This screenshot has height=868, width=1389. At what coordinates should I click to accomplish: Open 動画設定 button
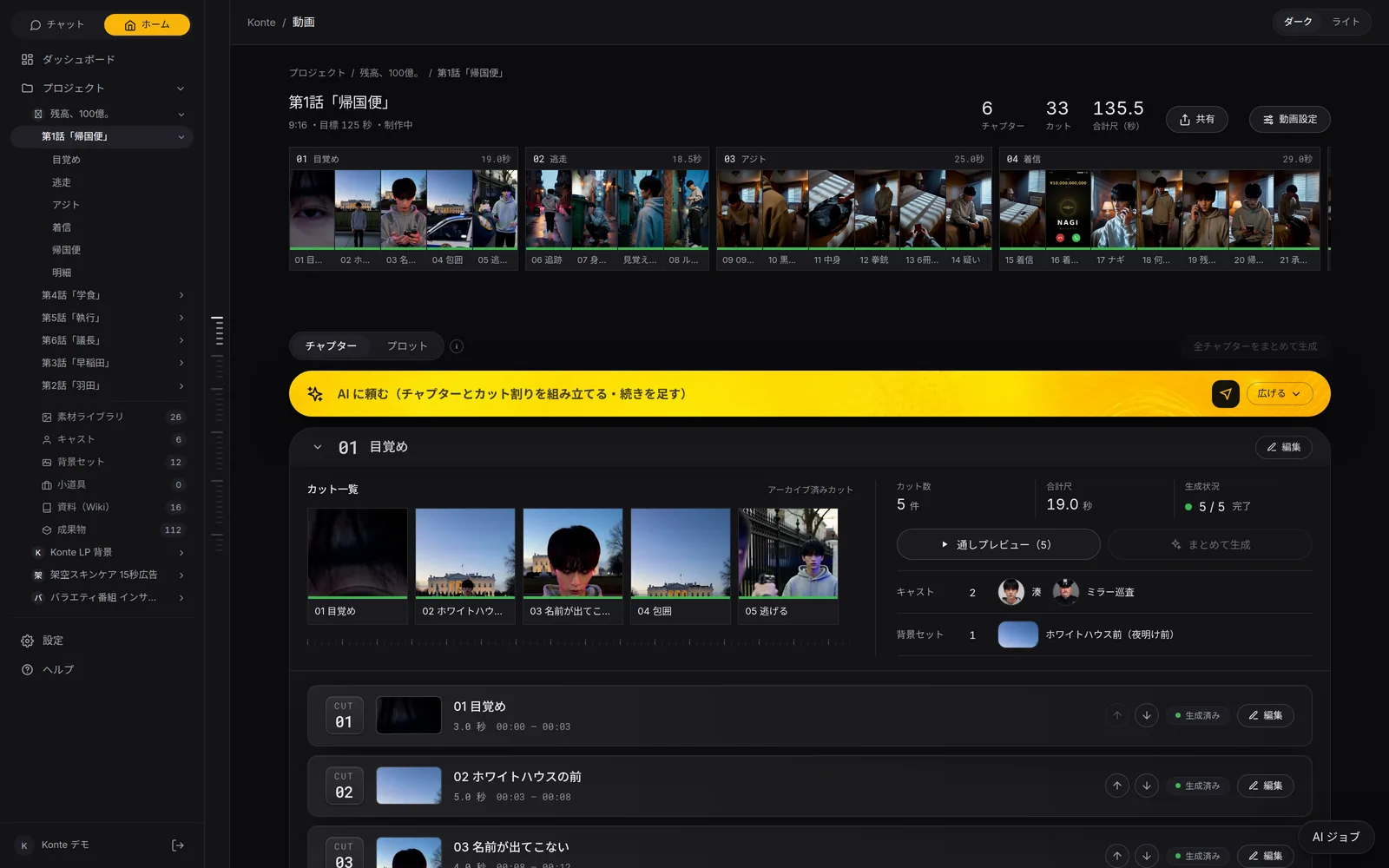coord(1289,120)
